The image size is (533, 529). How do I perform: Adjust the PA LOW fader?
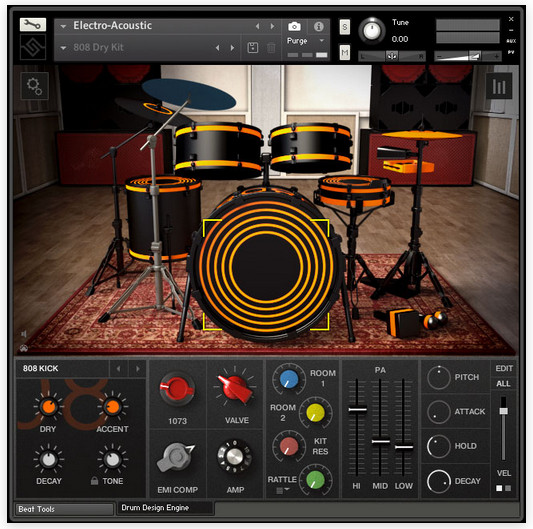pos(404,447)
